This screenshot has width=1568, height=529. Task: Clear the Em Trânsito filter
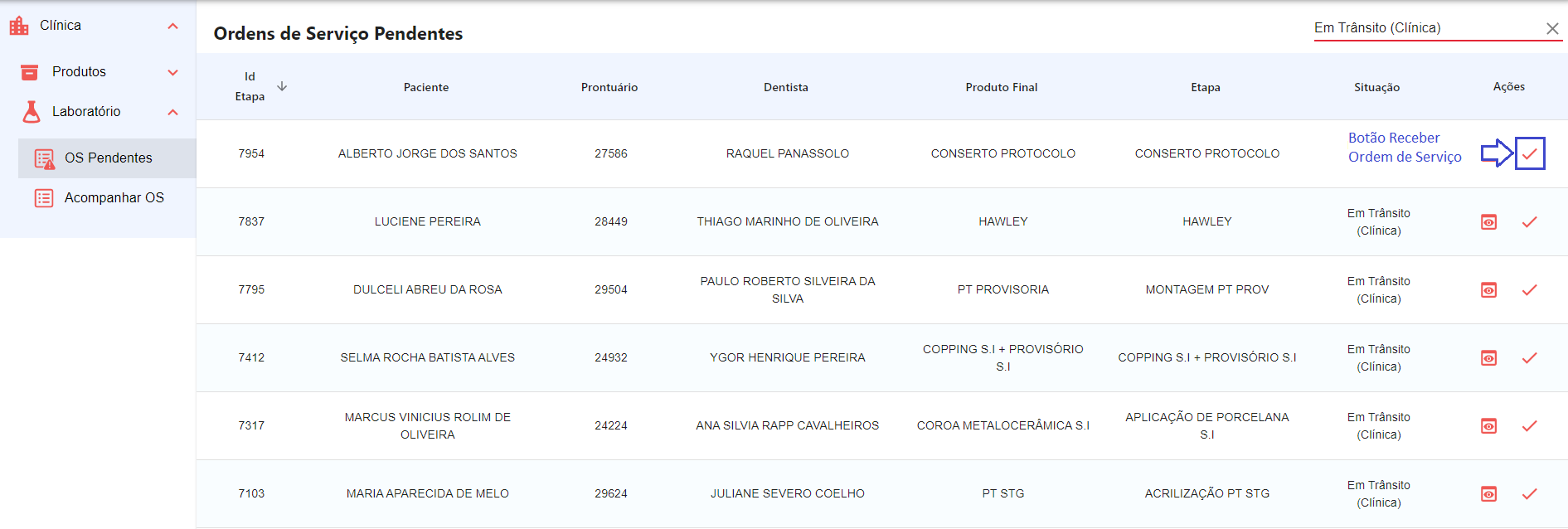[x=1552, y=29]
